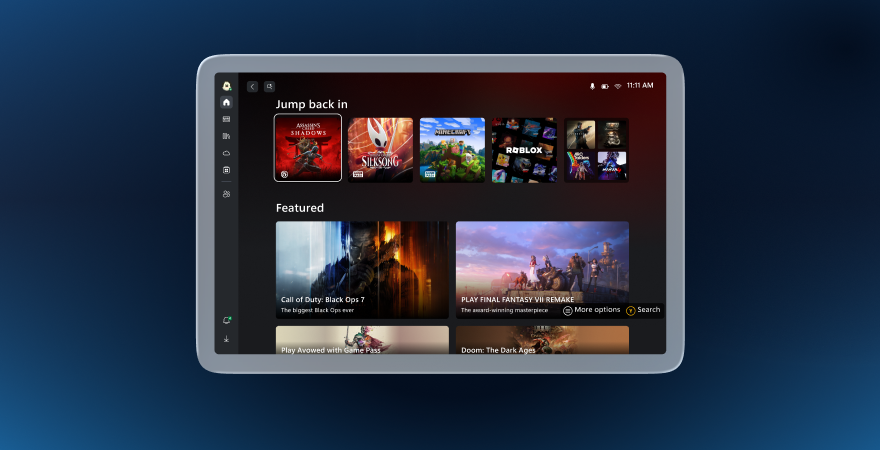Go back with the left chevron button
Screen dimensions: 880x450
[253, 86]
